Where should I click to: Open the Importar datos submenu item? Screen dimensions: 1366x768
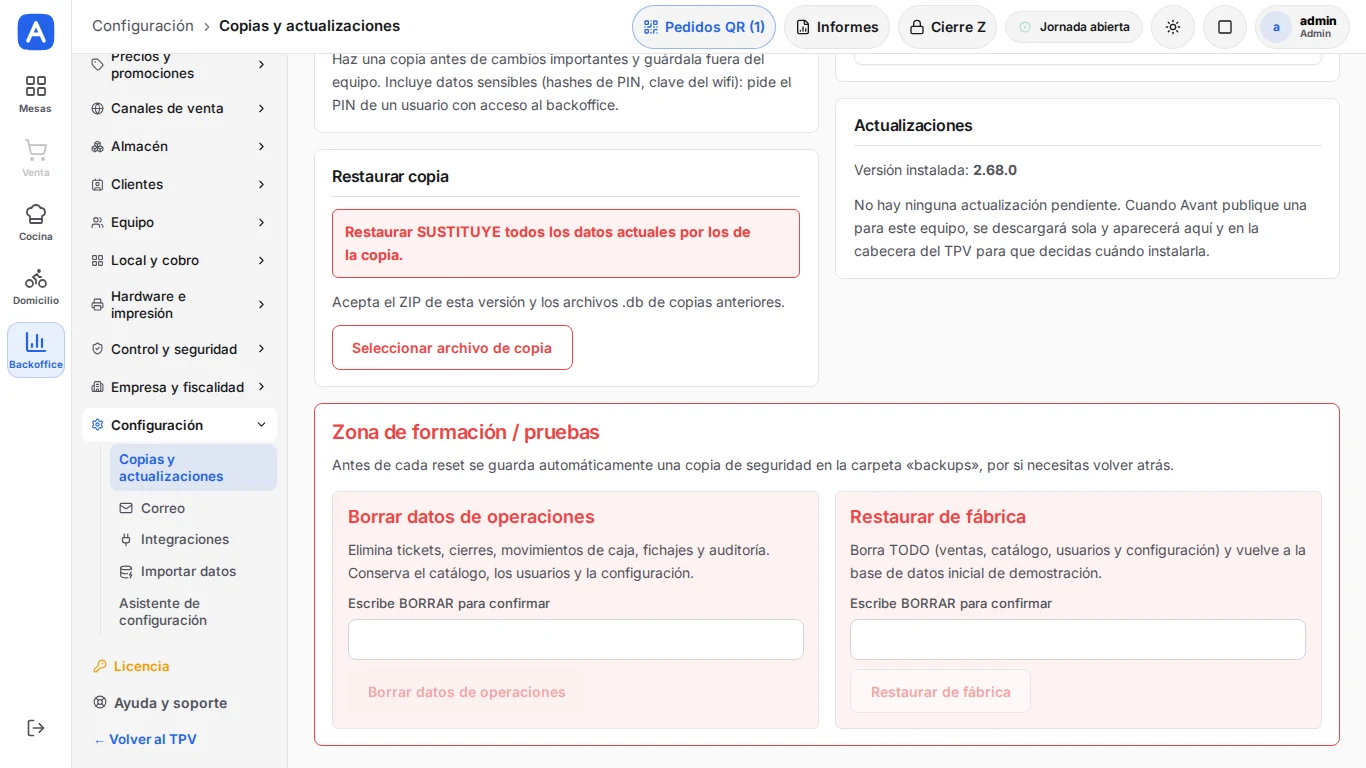(x=193, y=571)
